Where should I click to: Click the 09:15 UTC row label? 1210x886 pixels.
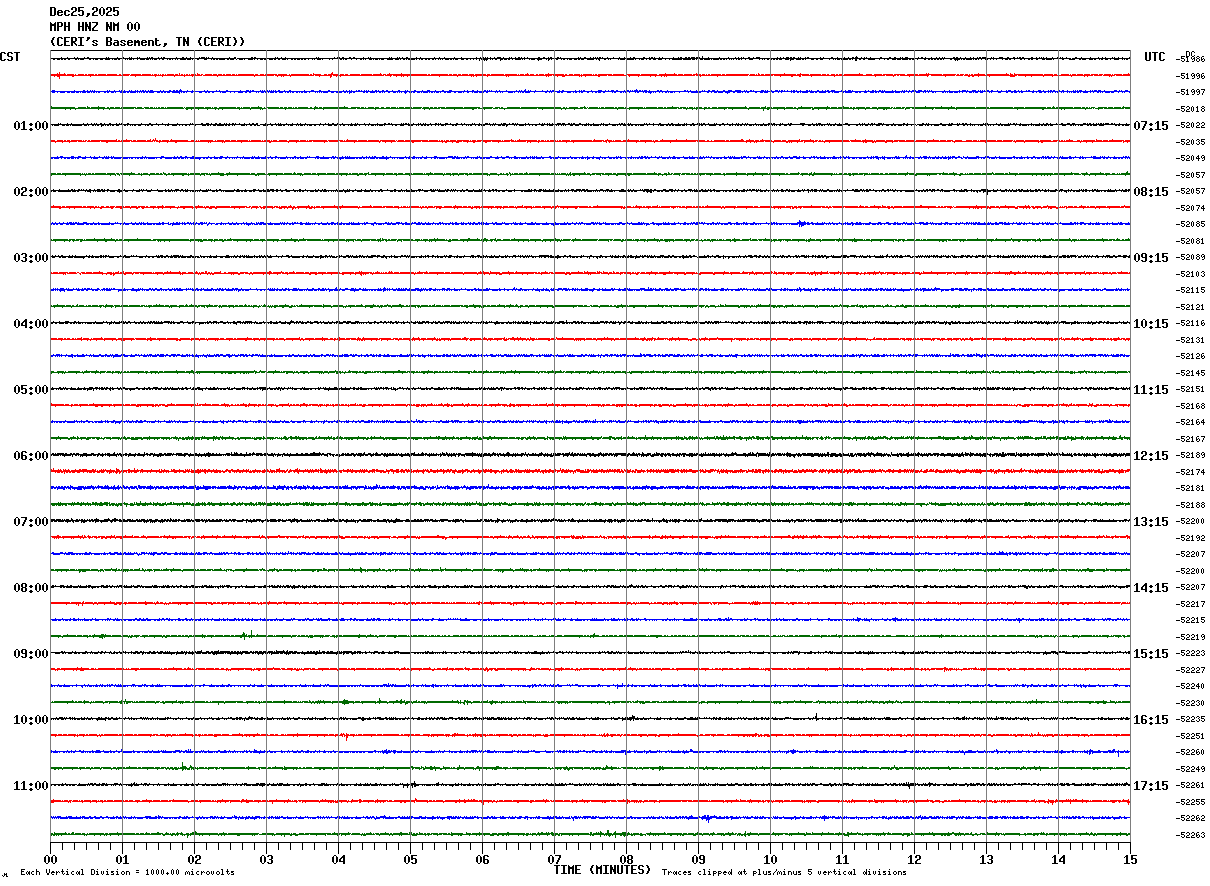pos(1151,258)
